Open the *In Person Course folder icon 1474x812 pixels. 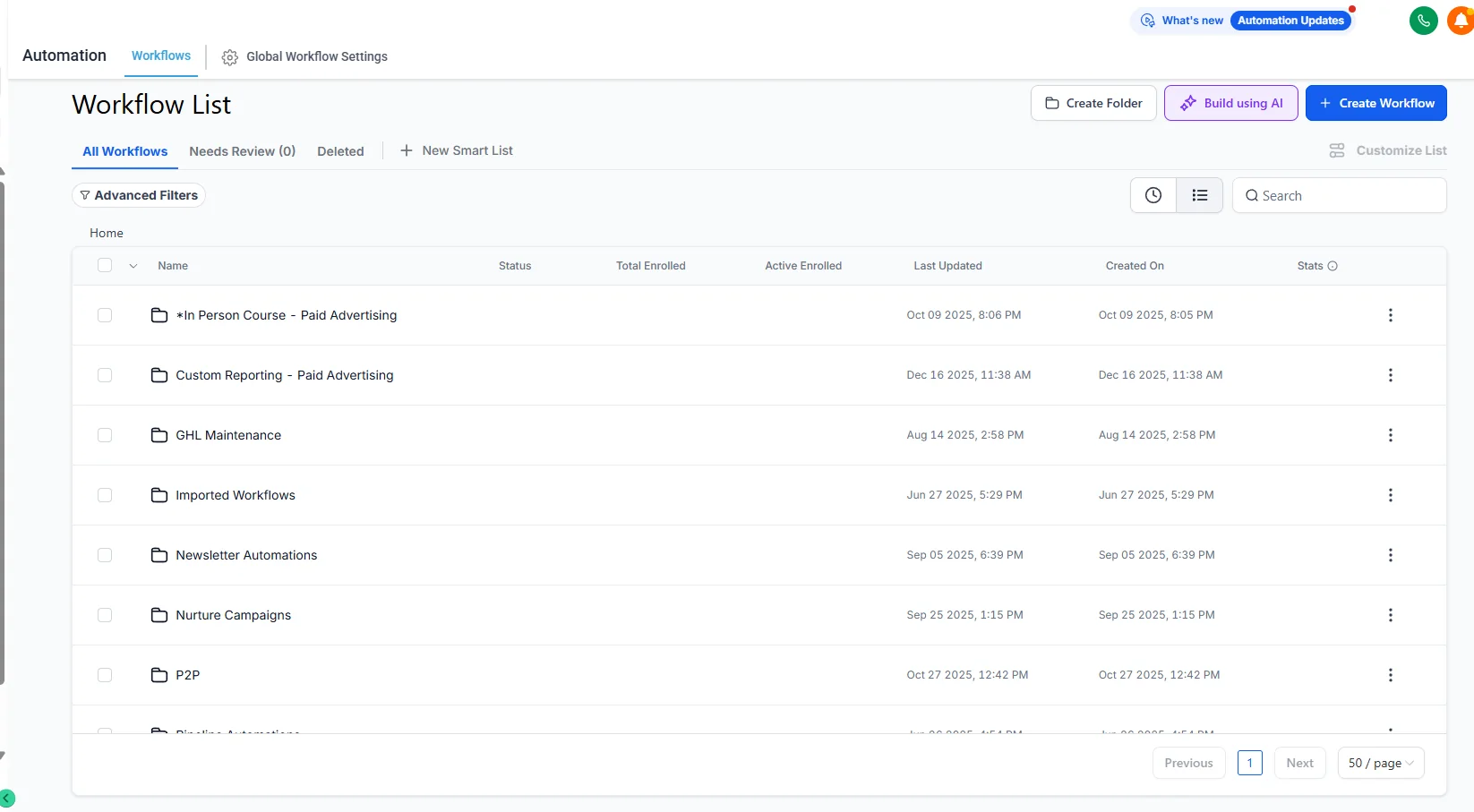(159, 315)
